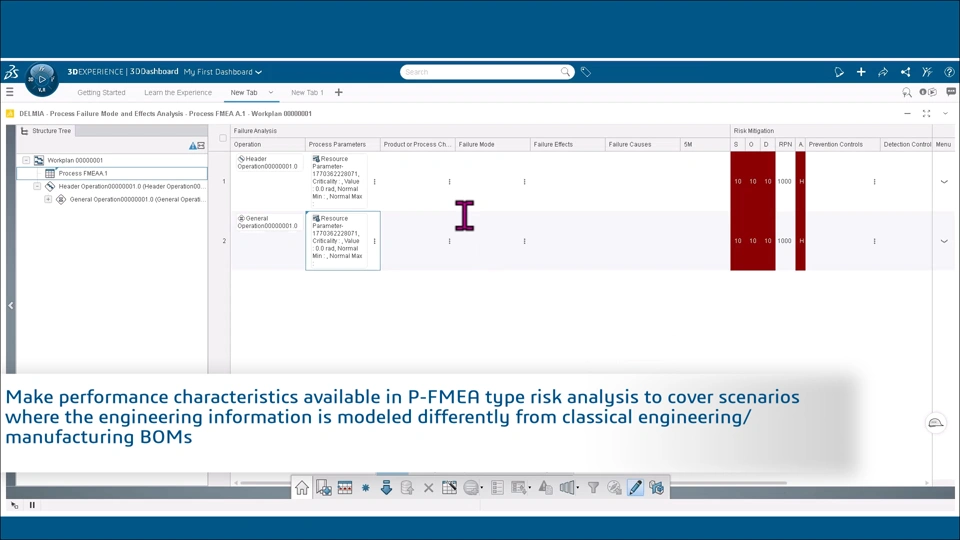Click the red action priority H cell row 2
The height and width of the screenshot is (540, 960).
pos(801,241)
